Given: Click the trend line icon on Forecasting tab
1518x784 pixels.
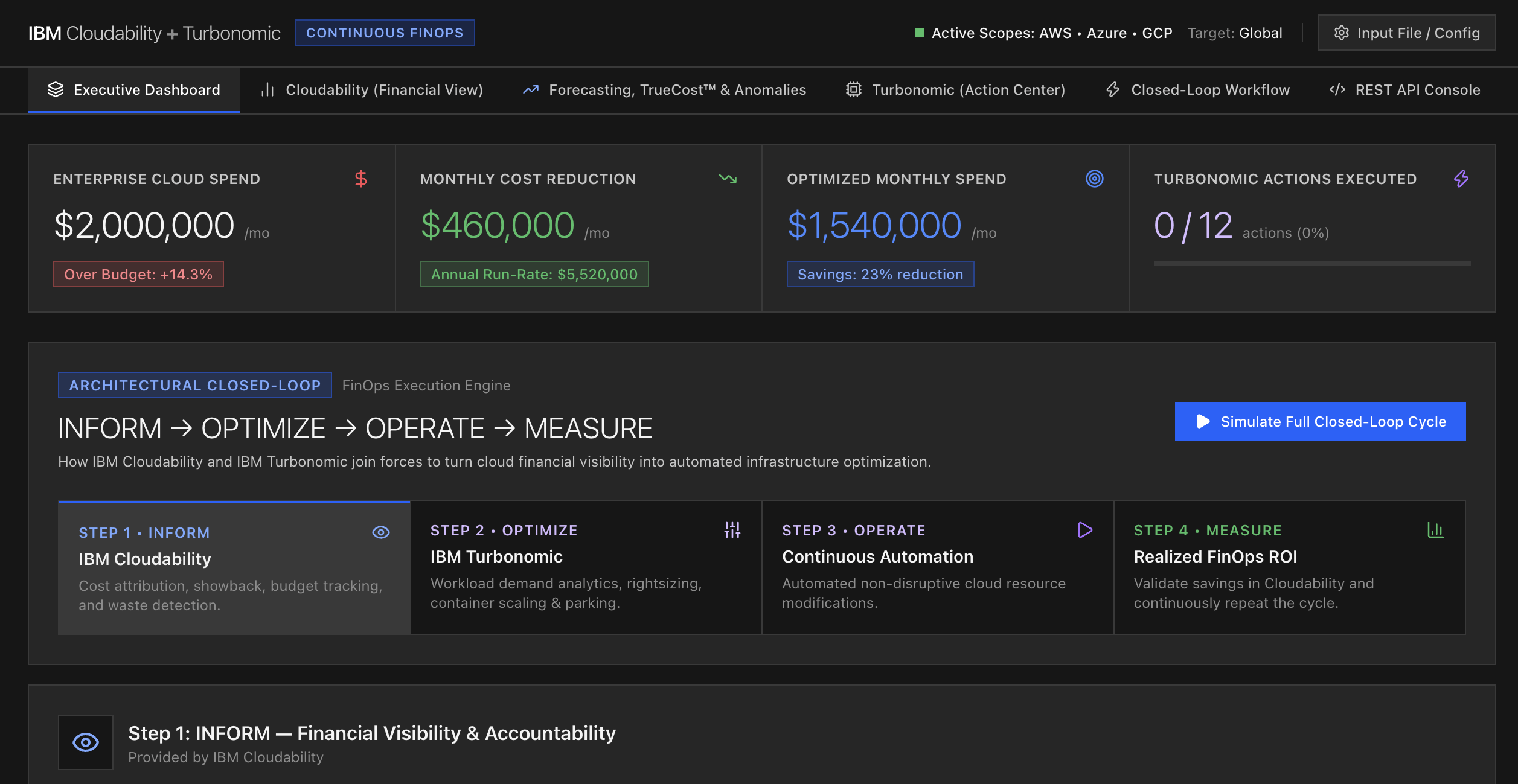Looking at the screenshot, I should (531, 90).
